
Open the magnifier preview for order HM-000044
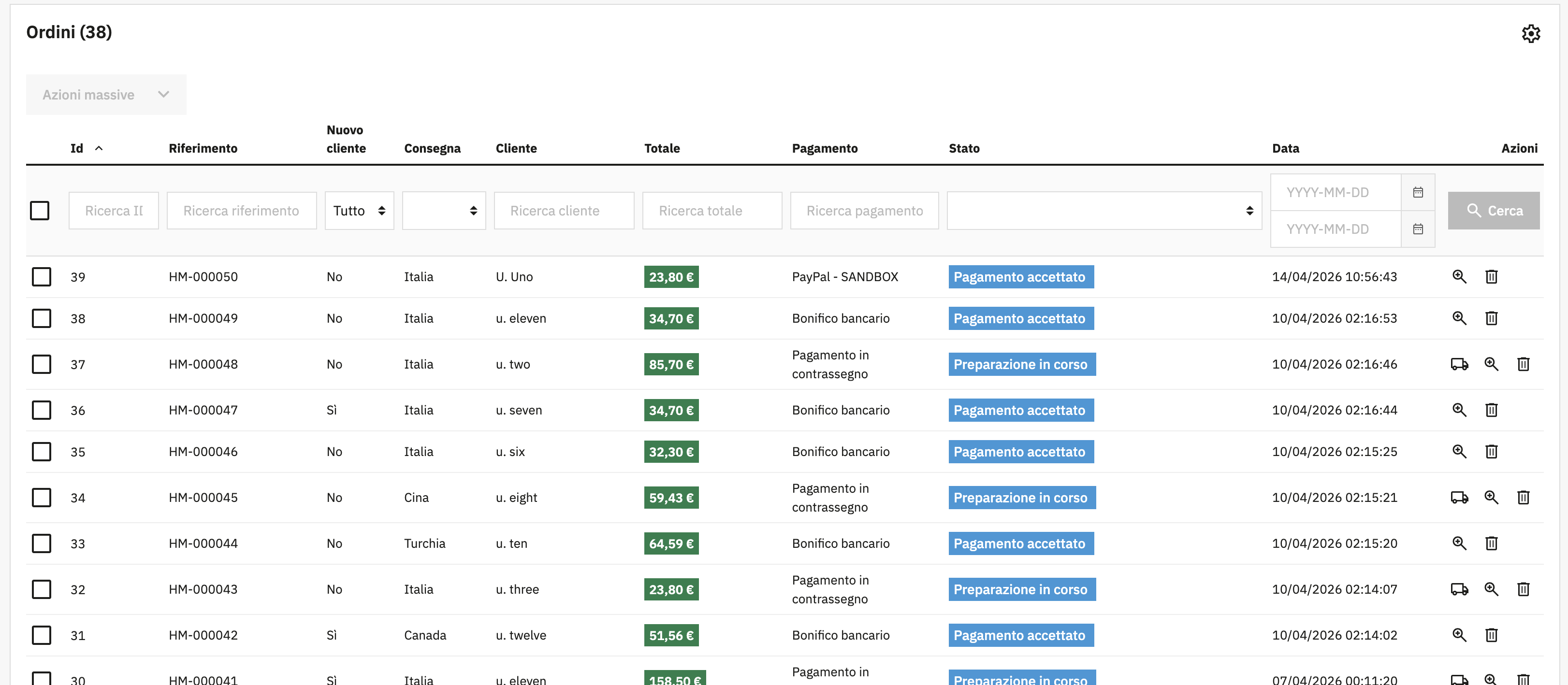1459,543
